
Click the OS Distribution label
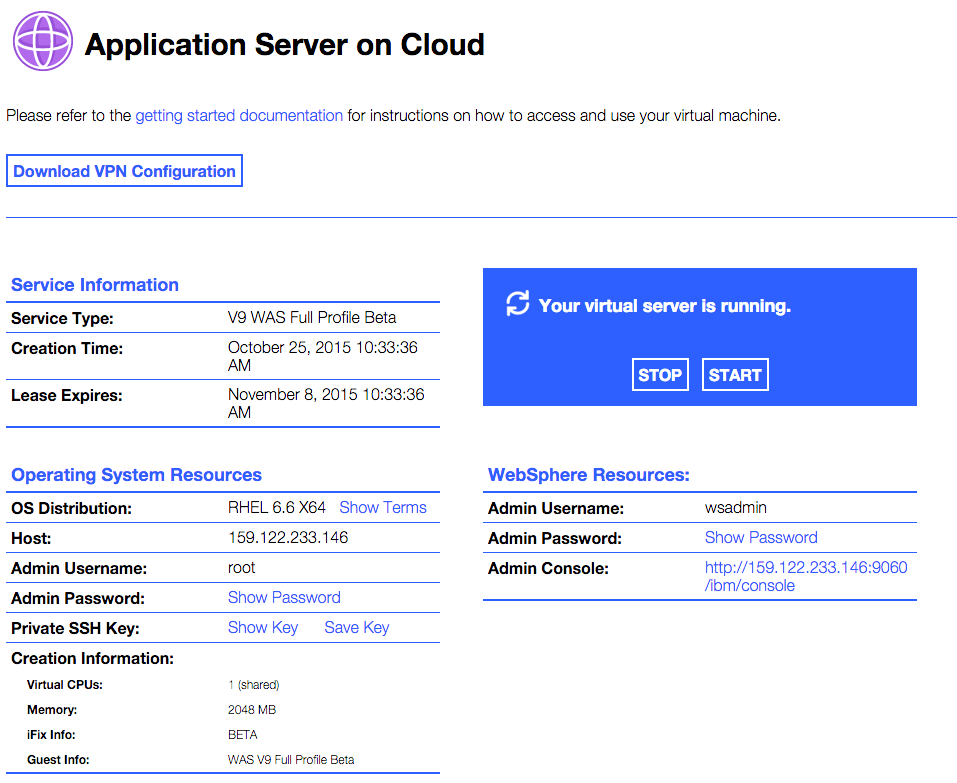click(71, 508)
